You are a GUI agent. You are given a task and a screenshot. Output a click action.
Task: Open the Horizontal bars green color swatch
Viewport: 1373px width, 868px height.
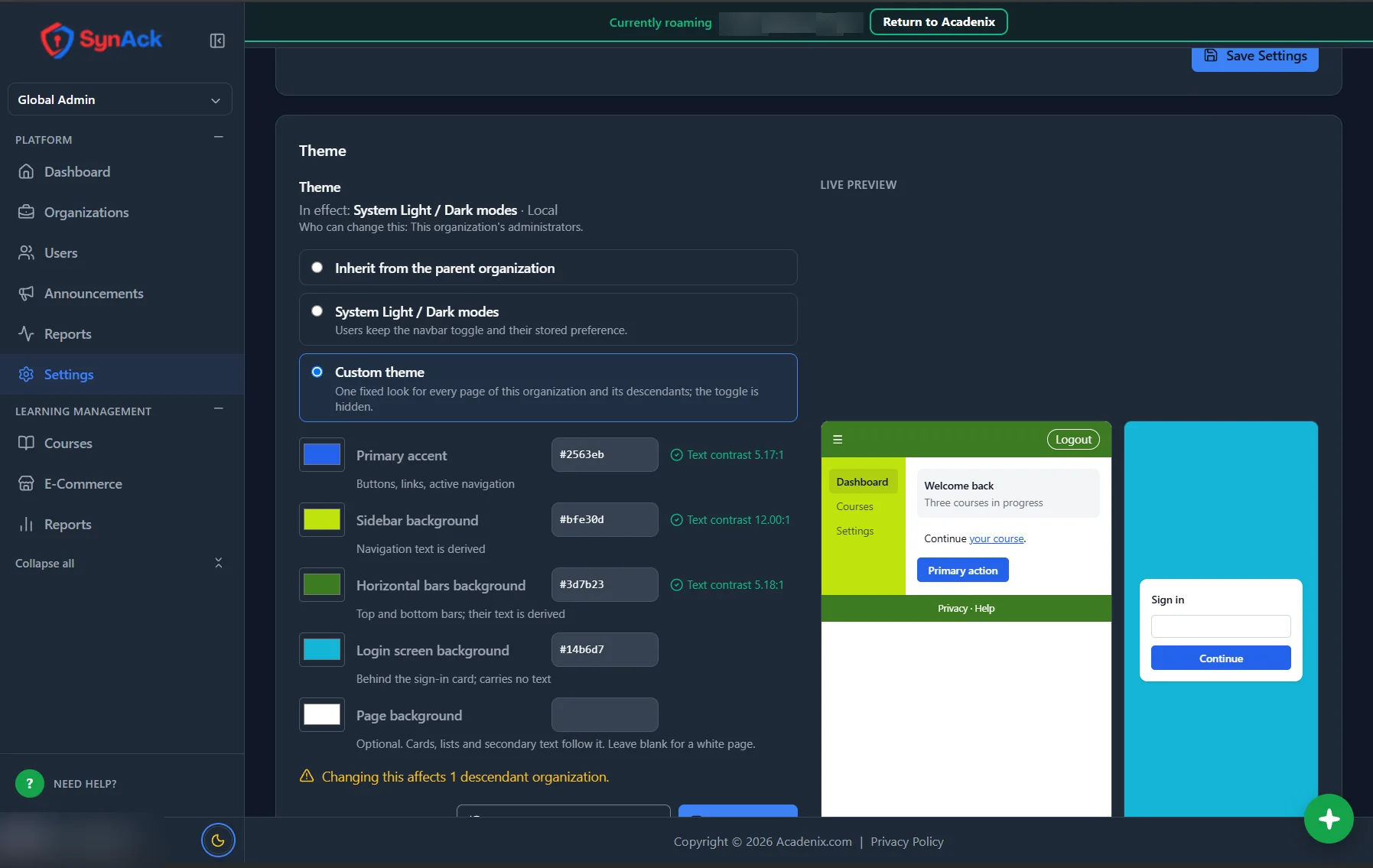(322, 584)
